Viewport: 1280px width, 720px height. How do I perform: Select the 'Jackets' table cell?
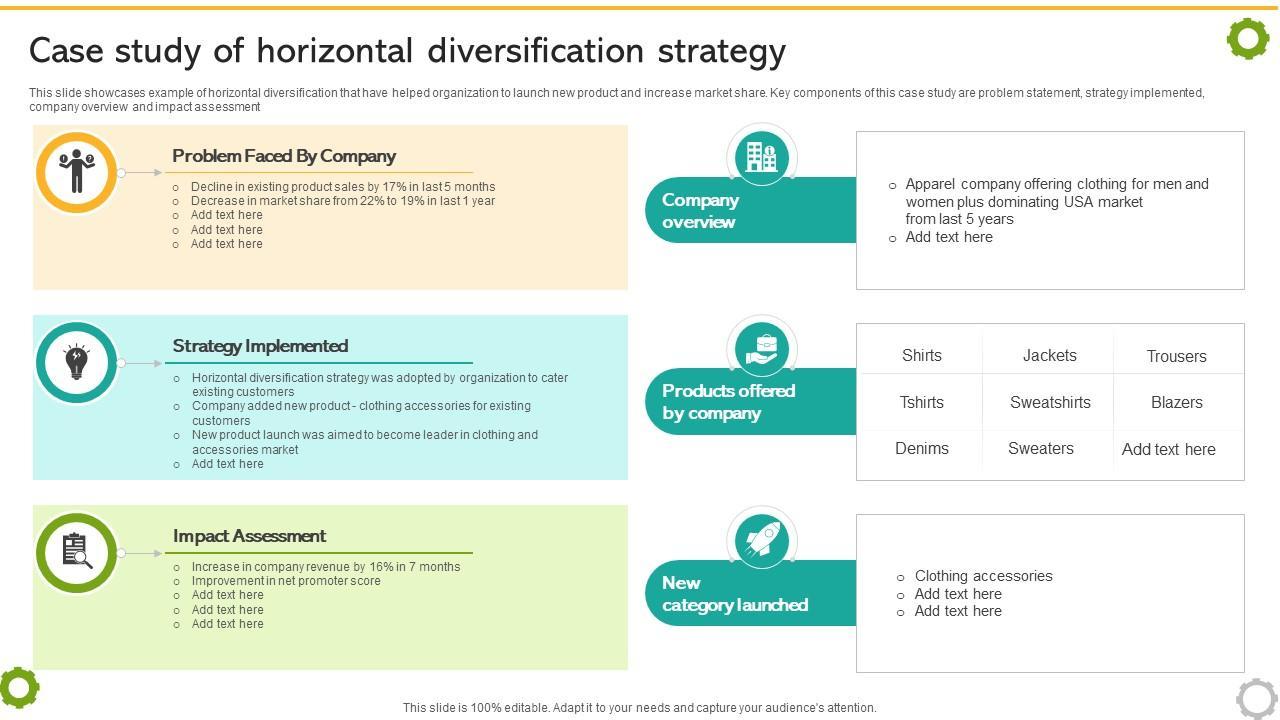pyautogui.click(x=1050, y=355)
